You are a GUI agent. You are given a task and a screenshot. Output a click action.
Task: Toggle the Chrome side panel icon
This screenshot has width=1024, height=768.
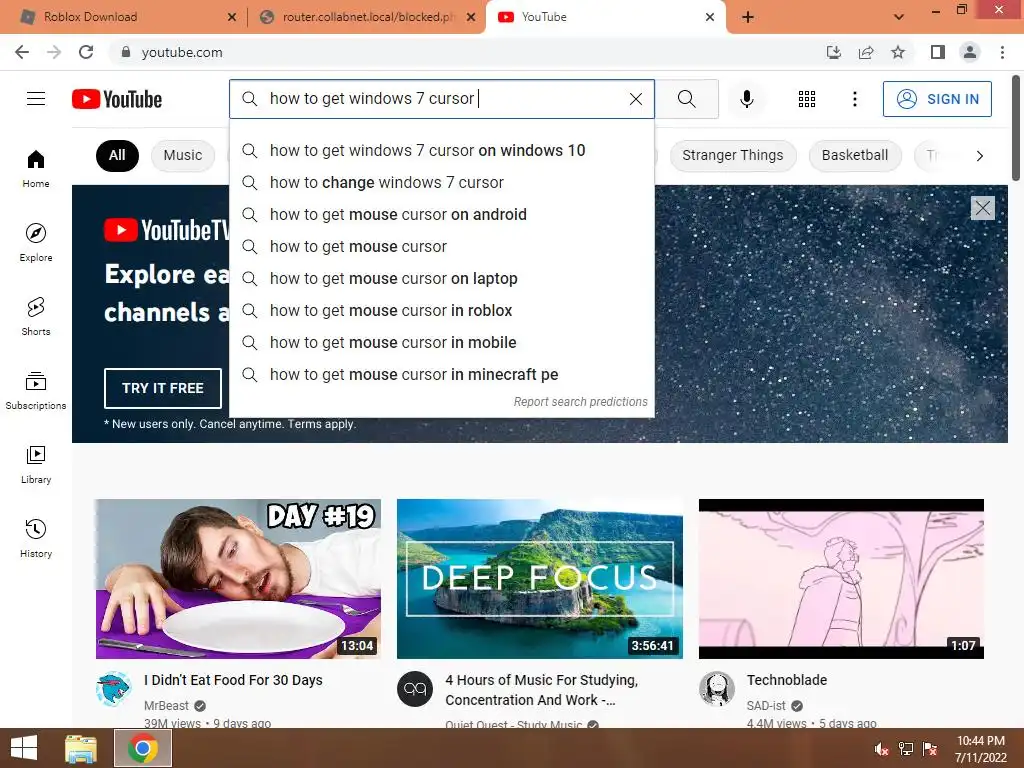pos(938,52)
